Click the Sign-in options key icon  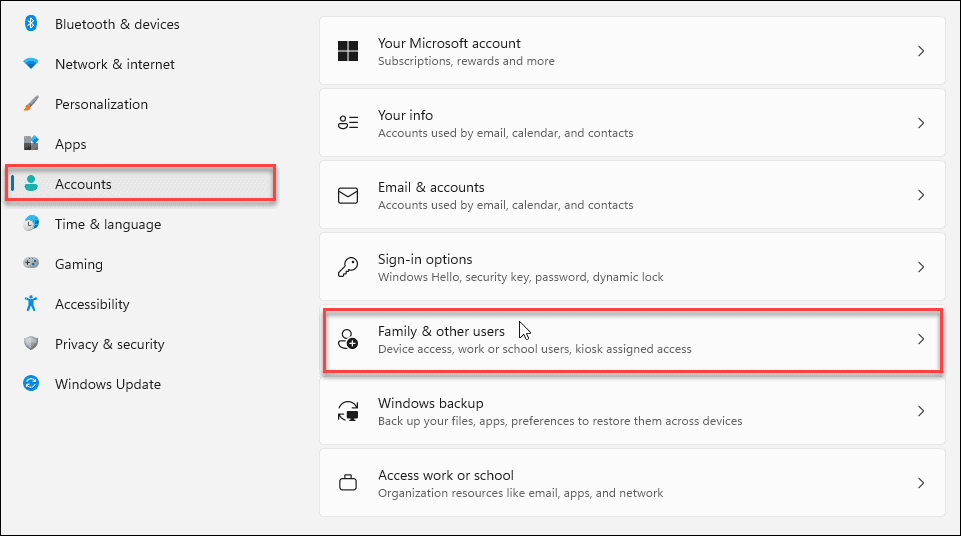[x=348, y=266]
